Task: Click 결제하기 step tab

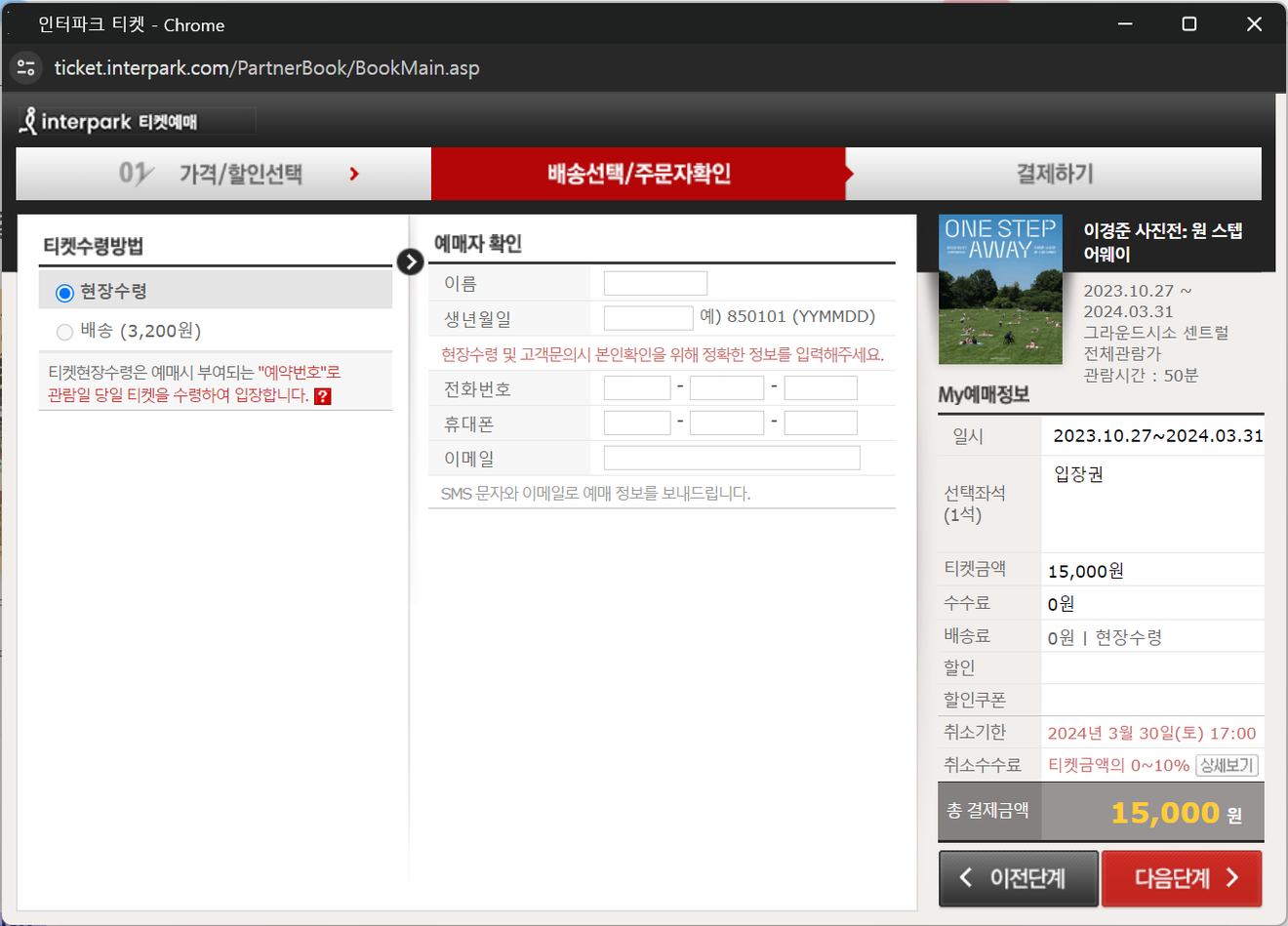Action: [x=1055, y=174]
